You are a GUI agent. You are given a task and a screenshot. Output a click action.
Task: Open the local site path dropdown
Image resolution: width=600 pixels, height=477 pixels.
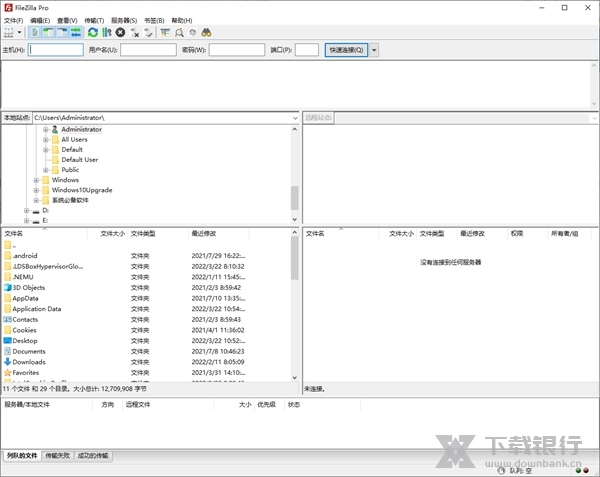tap(295, 118)
